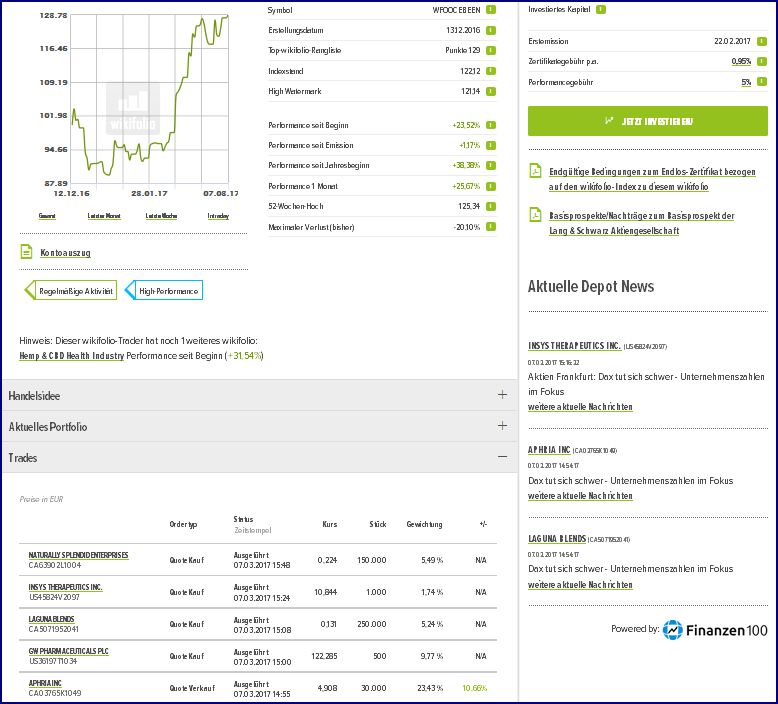The image size is (778, 704).
Task: Open Hemp & CBD Health Industry wikifolio
Action: point(72,355)
